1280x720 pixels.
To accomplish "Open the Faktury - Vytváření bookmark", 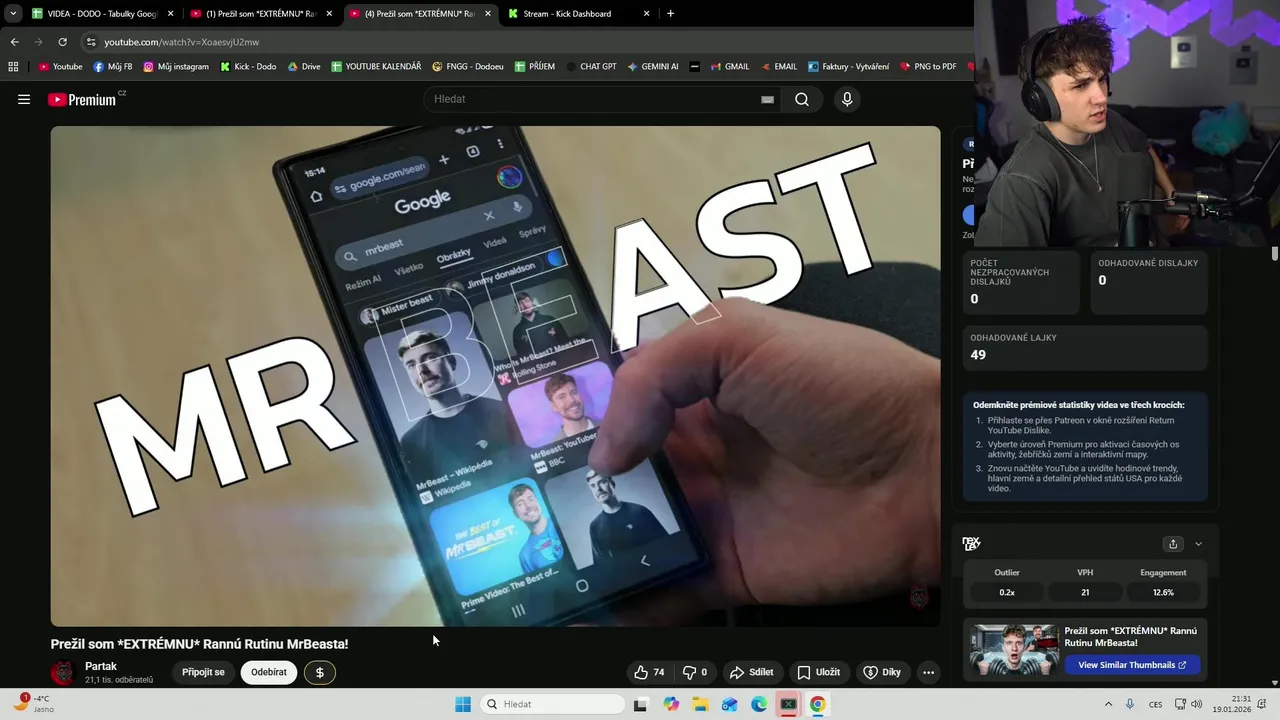I will [848, 66].
